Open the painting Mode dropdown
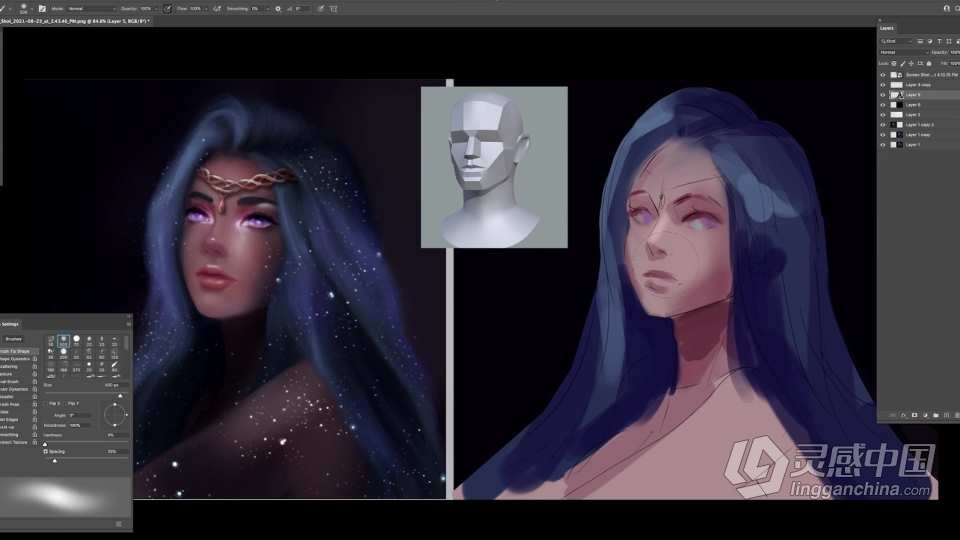 91,9
